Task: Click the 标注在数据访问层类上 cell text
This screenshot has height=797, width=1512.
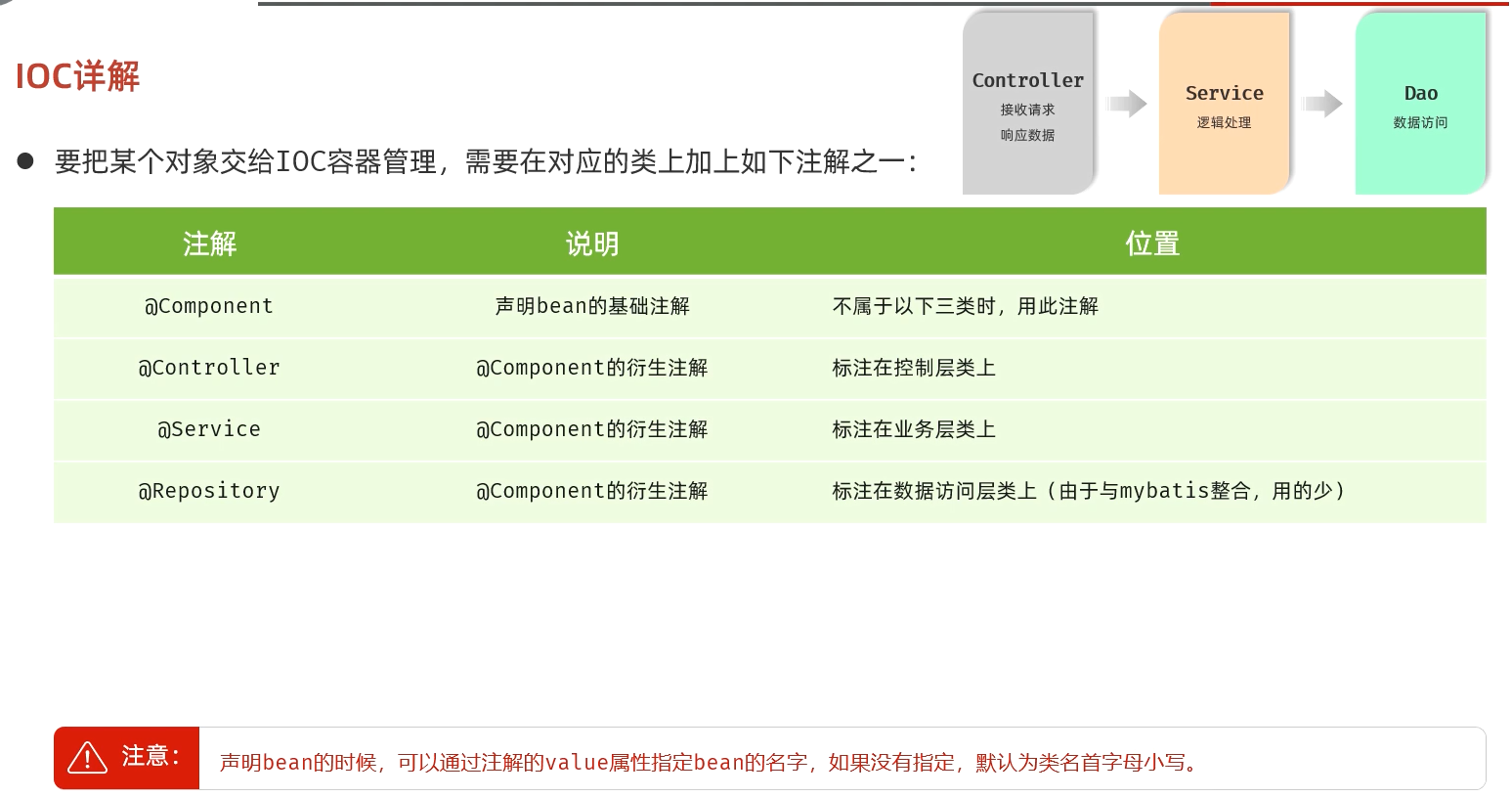Action: click(x=1089, y=491)
